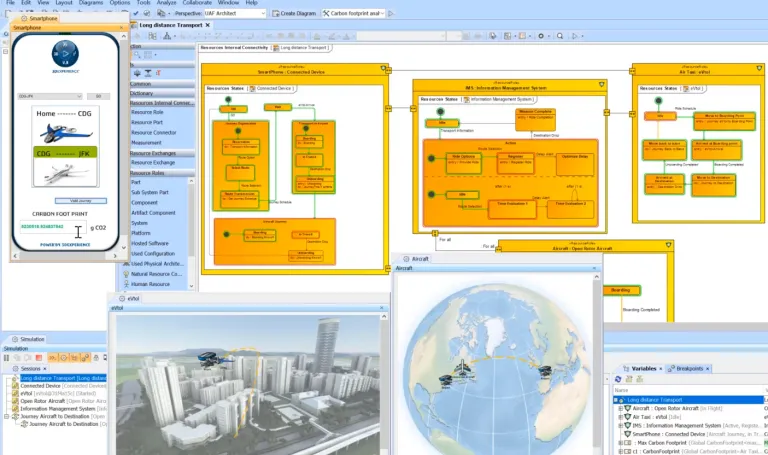Expand the Dictionary palette group

[x=162, y=93]
